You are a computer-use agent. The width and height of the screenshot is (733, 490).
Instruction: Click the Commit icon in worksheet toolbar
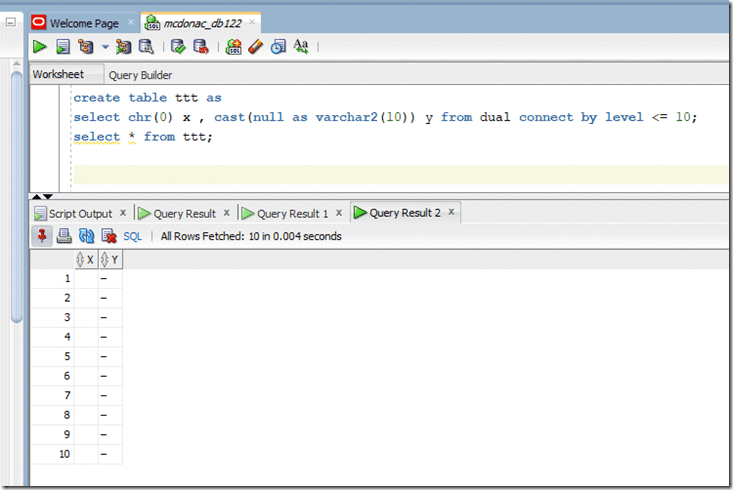[x=178, y=46]
